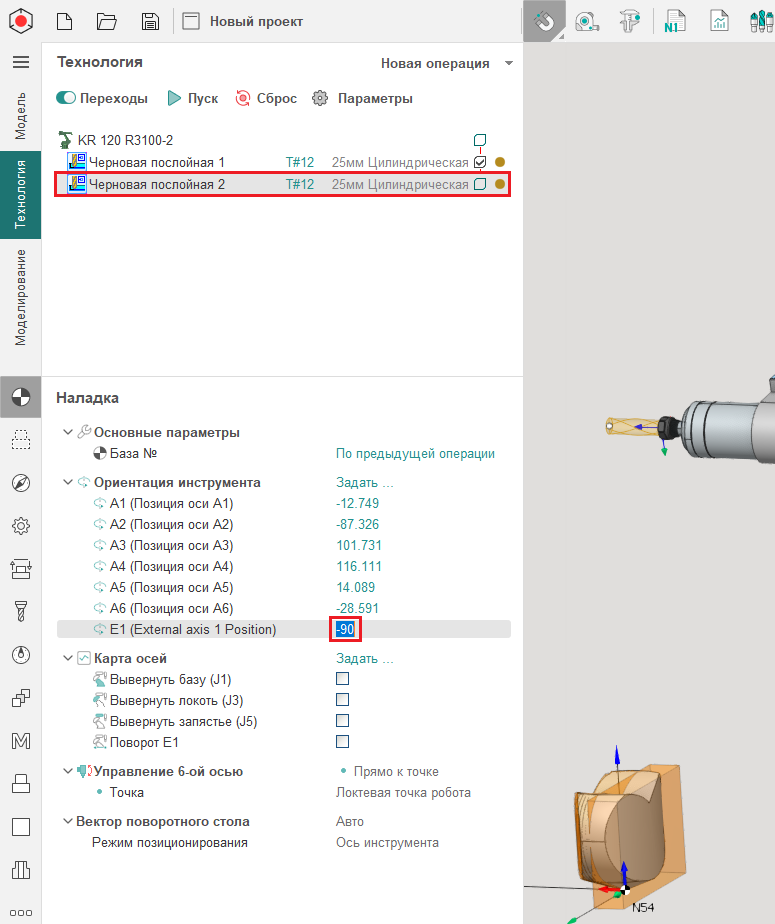
Task: Save the project using the floppy disk icon
Action: pos(150,21)
